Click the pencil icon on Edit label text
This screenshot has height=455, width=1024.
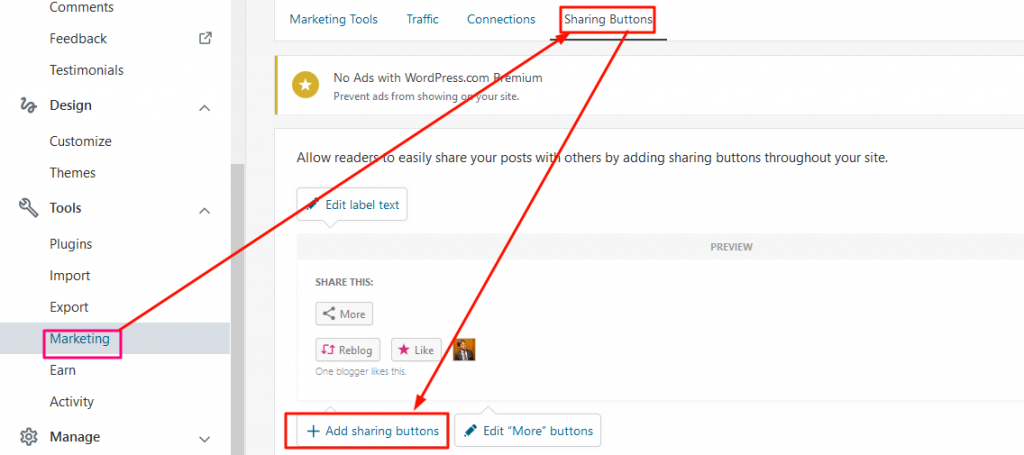313,204
